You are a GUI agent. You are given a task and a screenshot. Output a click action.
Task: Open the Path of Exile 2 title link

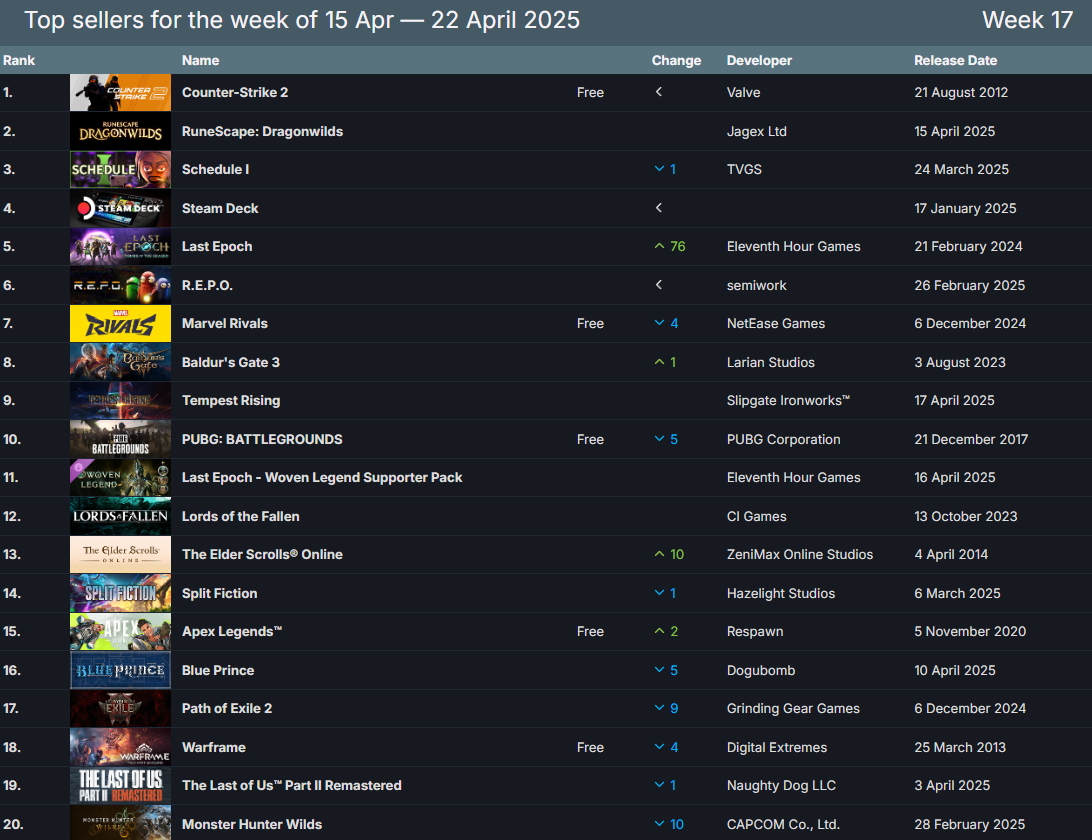pyautogui.click(x=227, y=708)
